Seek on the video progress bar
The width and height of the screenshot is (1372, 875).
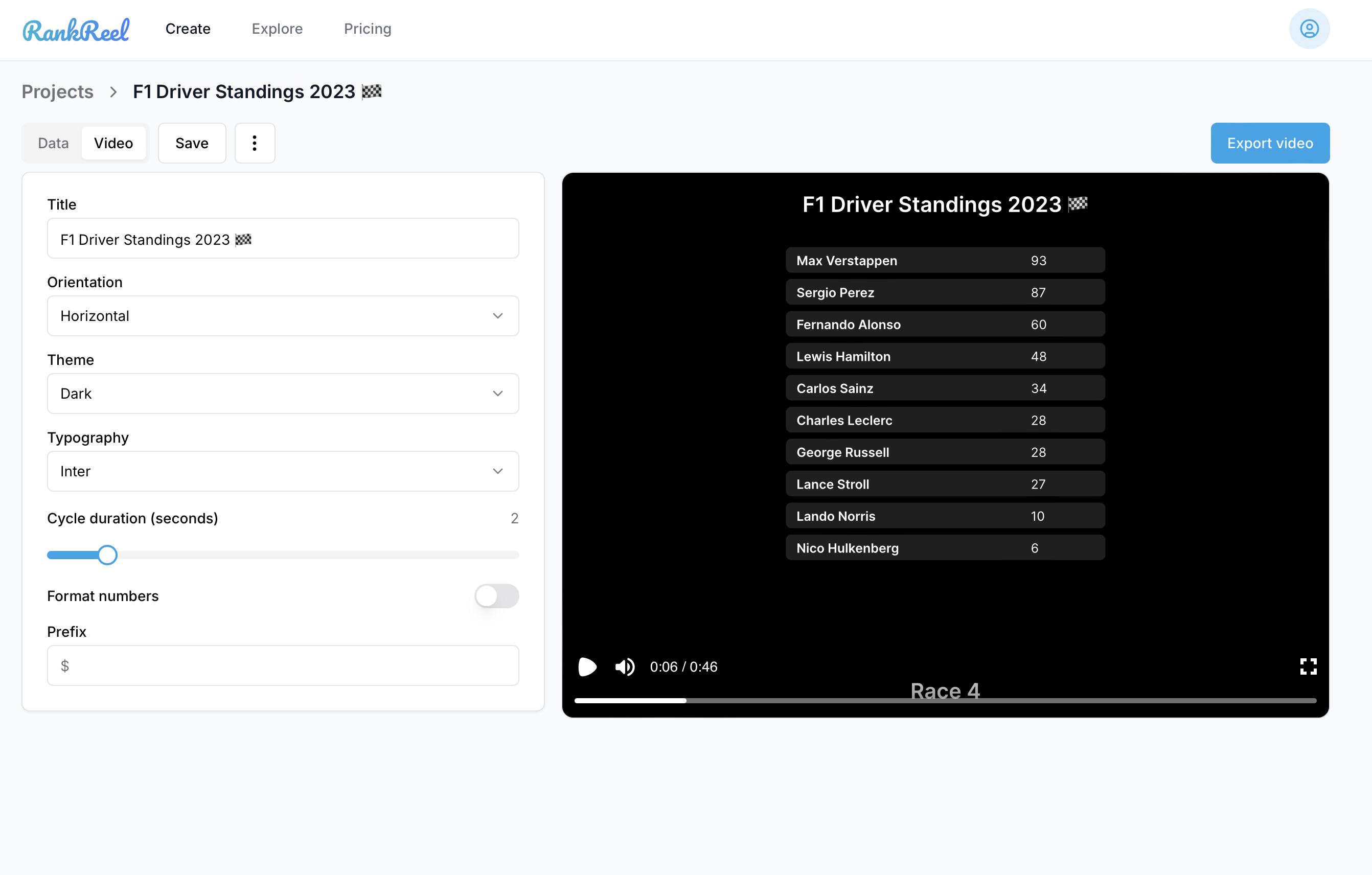[945, 701]
